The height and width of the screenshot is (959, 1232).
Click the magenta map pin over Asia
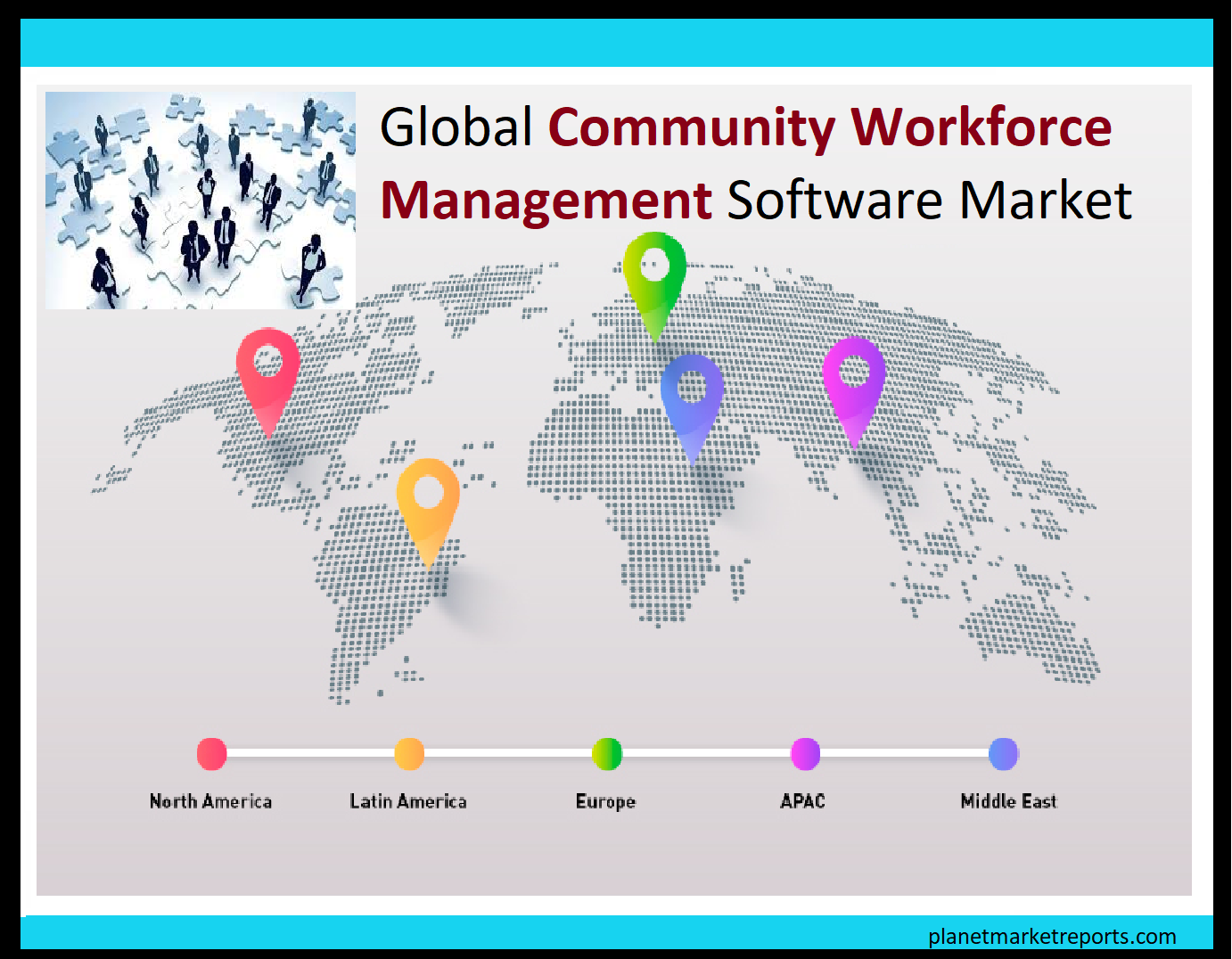pos(853,390)
